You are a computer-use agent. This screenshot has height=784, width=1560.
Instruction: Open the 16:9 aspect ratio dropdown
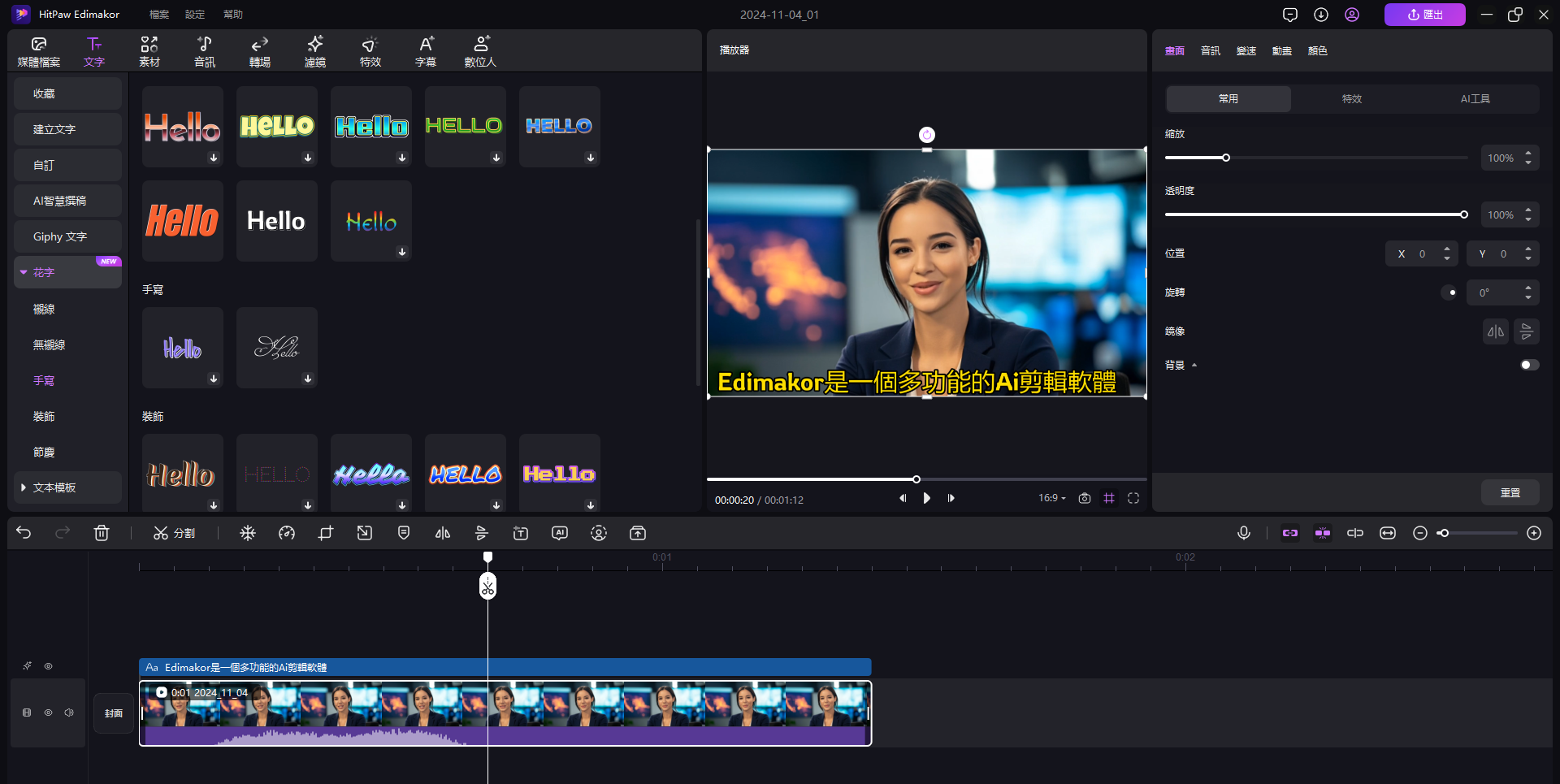1051,498
